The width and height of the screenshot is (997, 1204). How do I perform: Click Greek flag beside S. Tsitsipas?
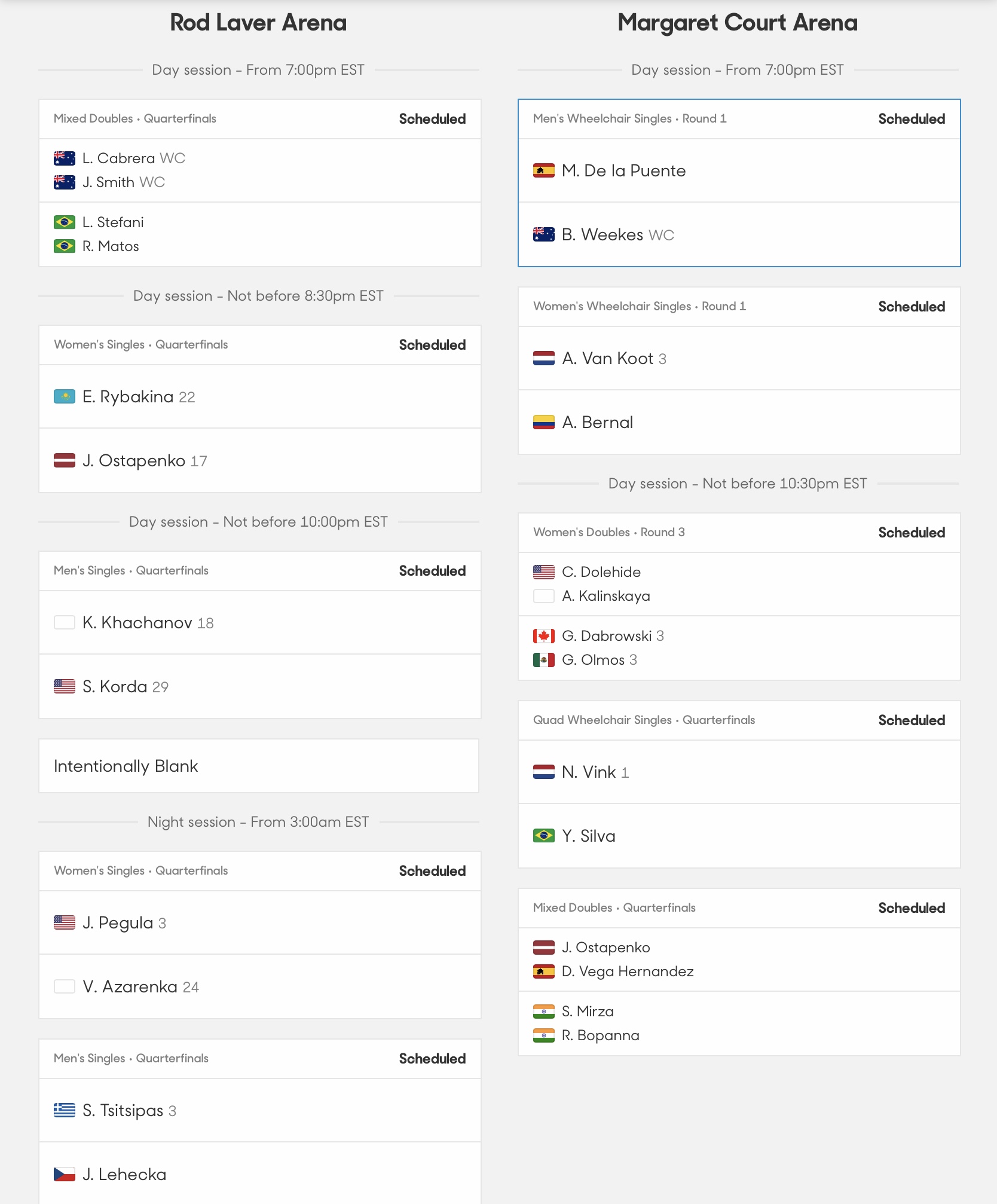[65, 1110]
